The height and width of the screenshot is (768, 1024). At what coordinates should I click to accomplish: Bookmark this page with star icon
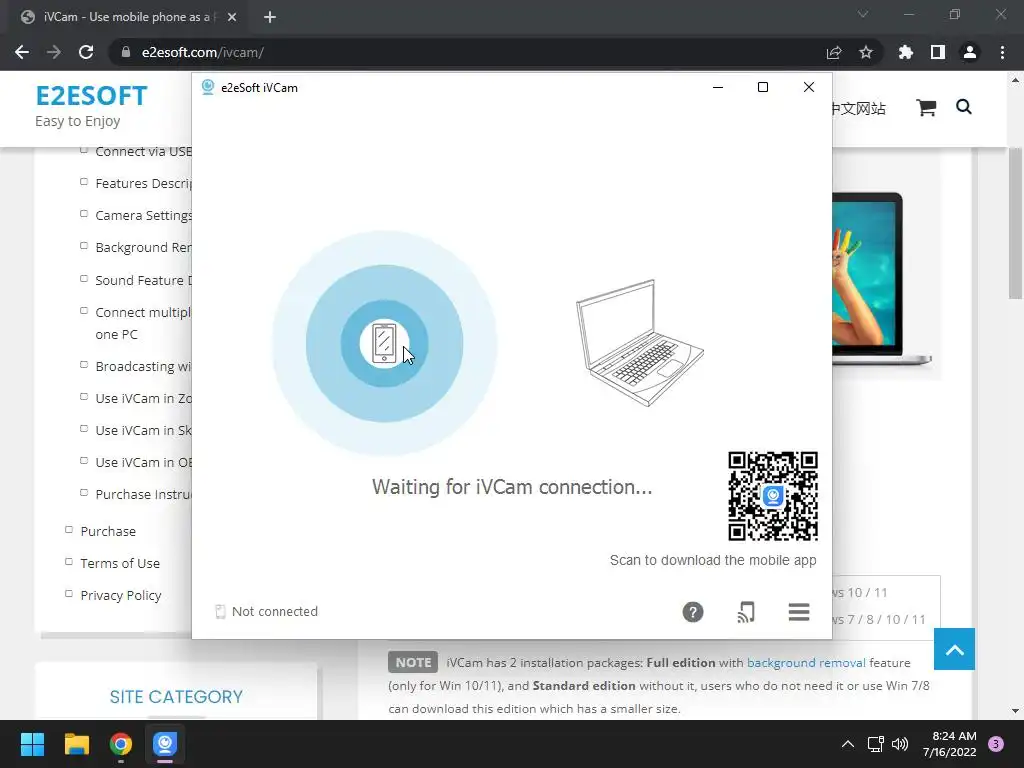(866, 52)
